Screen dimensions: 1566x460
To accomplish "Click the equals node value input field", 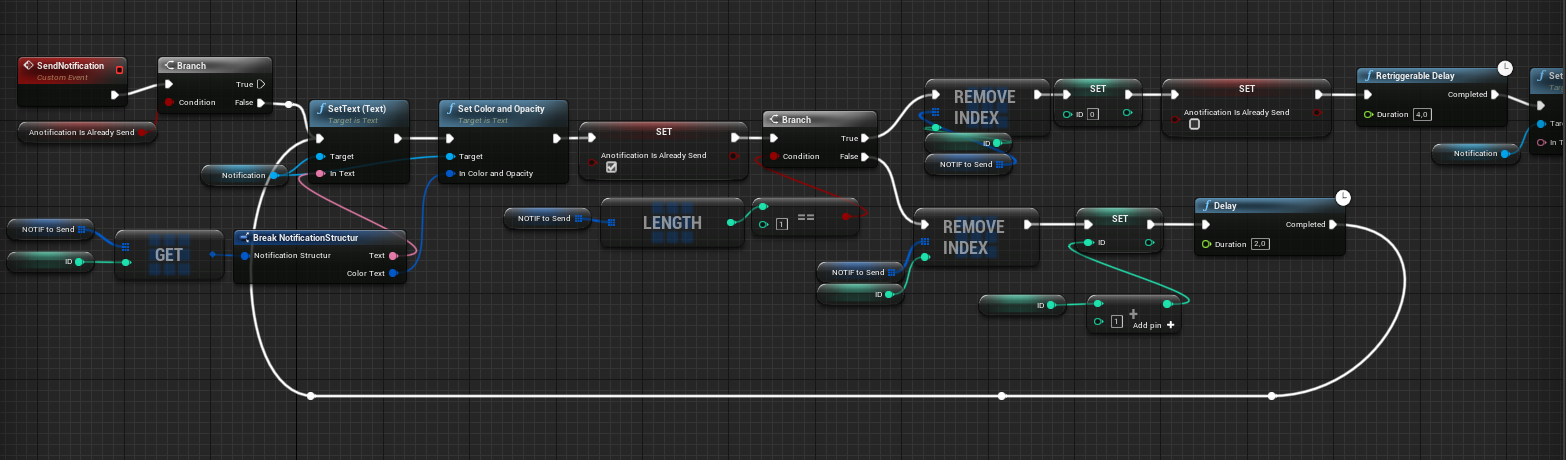I will point(781,223).
